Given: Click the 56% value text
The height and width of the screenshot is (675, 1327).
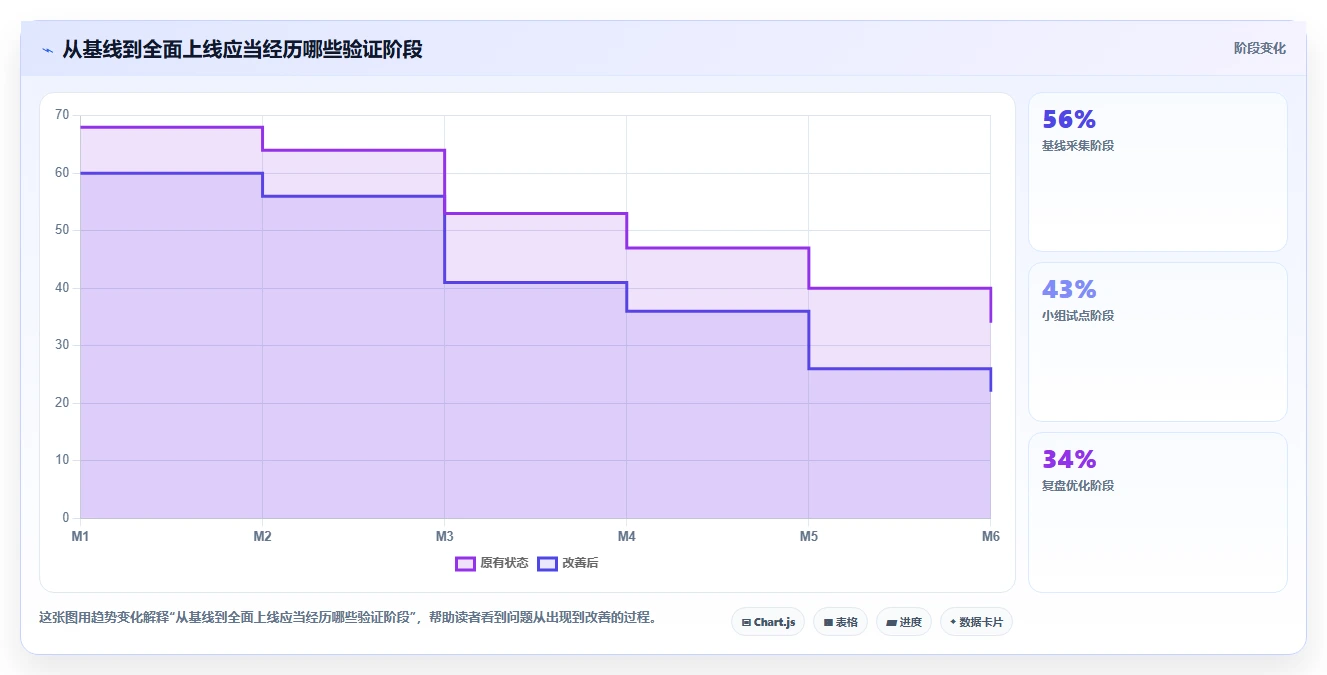Looking at the screenshot, I should point(1069,119).
